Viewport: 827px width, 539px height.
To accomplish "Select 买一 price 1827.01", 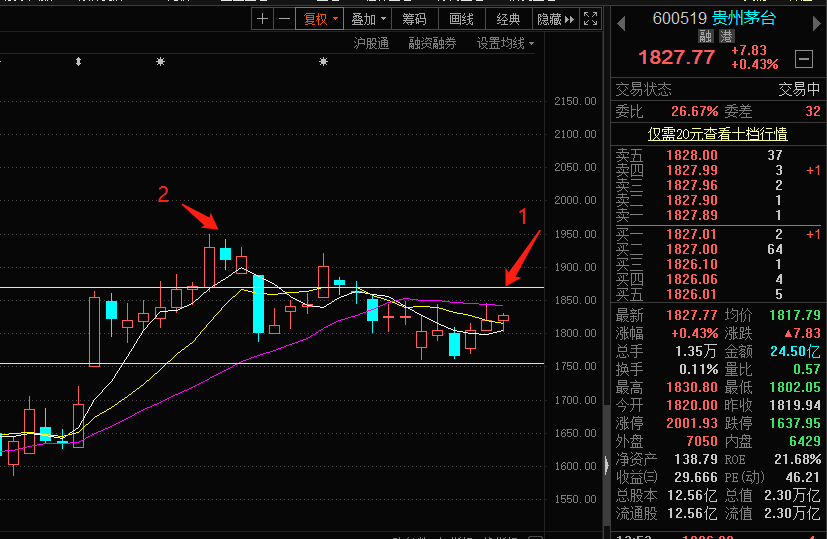I will tap(691, 234).
